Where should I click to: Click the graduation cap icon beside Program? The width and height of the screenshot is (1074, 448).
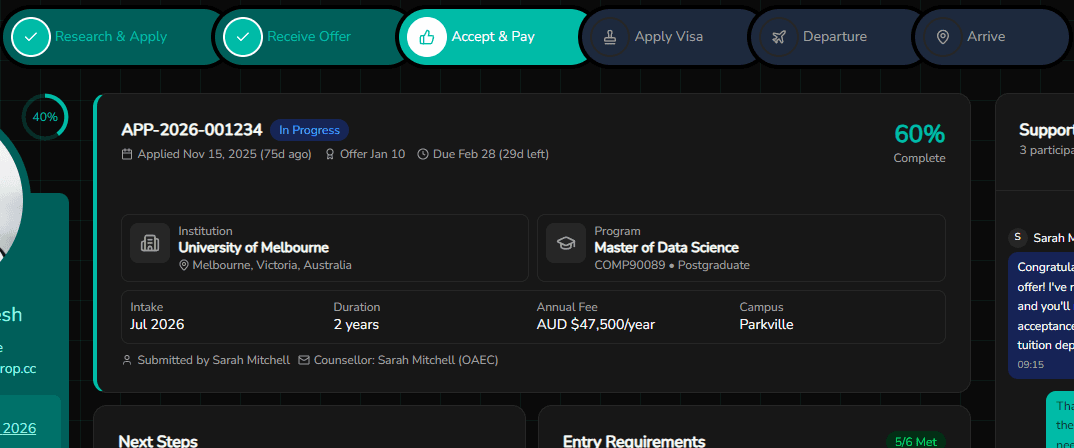(x=566, y=243)
